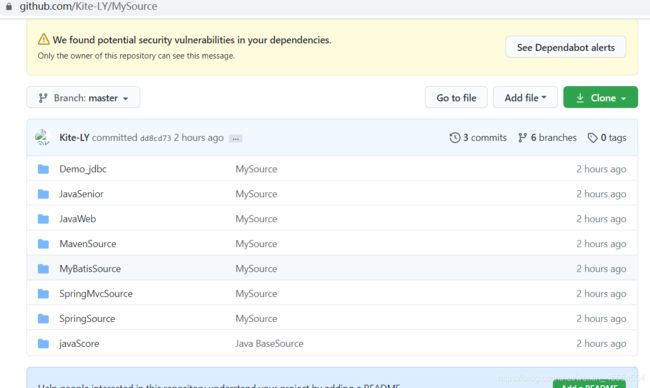
Task: Click "Only the owner of this repository" message
Action: pos(136,56)
